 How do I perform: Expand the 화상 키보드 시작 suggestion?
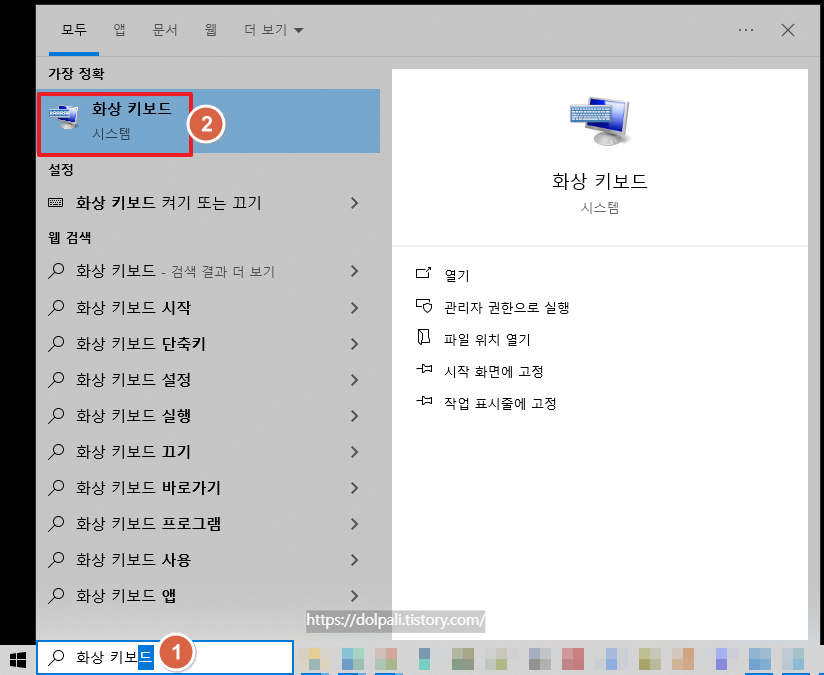pyautogui.click(x=355, y=307)
